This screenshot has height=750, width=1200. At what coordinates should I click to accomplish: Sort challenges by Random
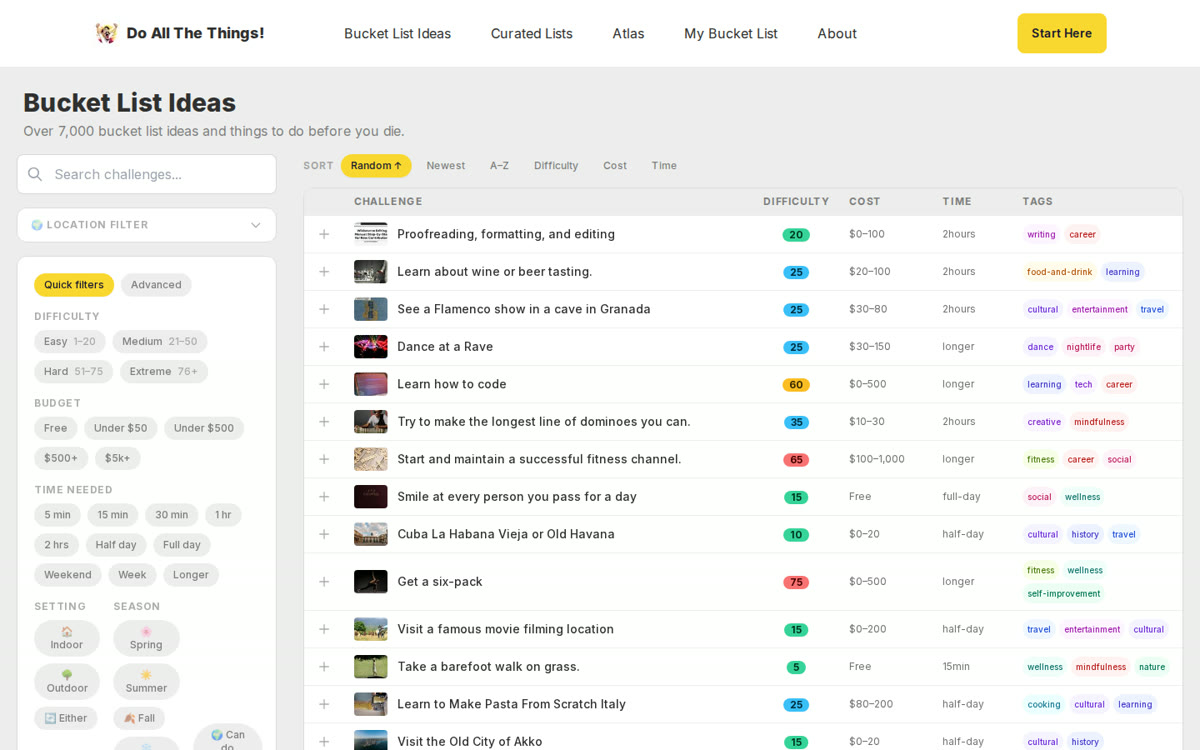click(x=376, y=166)
